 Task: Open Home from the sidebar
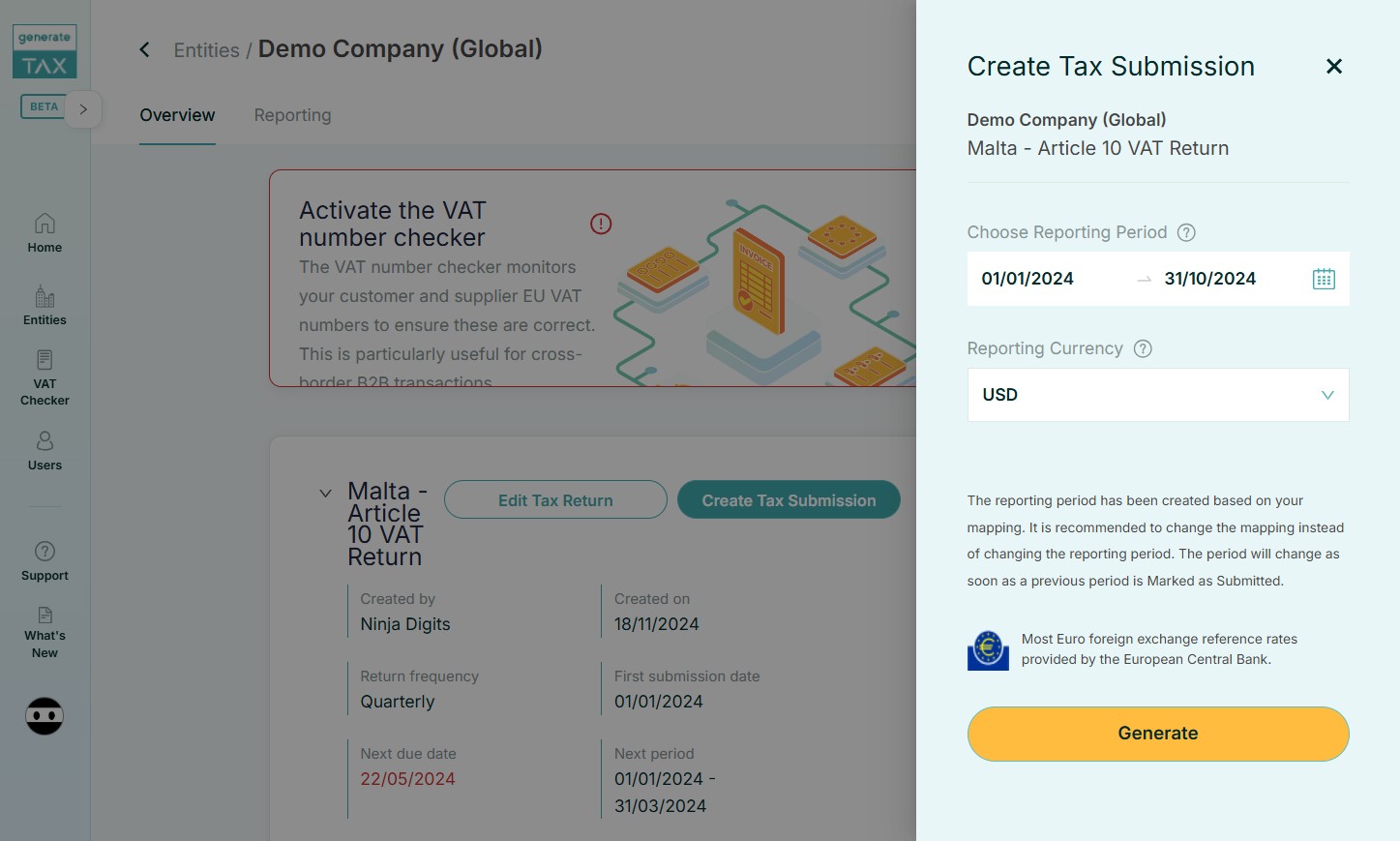45,233
